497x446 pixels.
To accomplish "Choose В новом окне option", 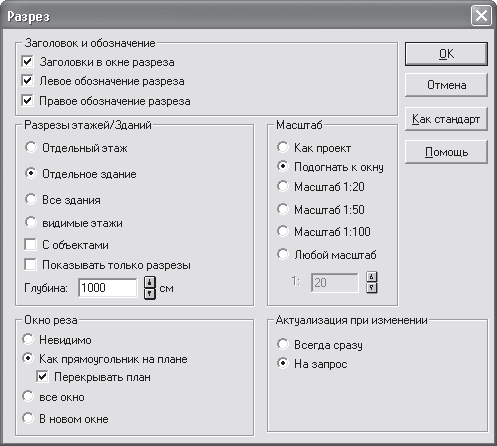I will click(28, 418).
